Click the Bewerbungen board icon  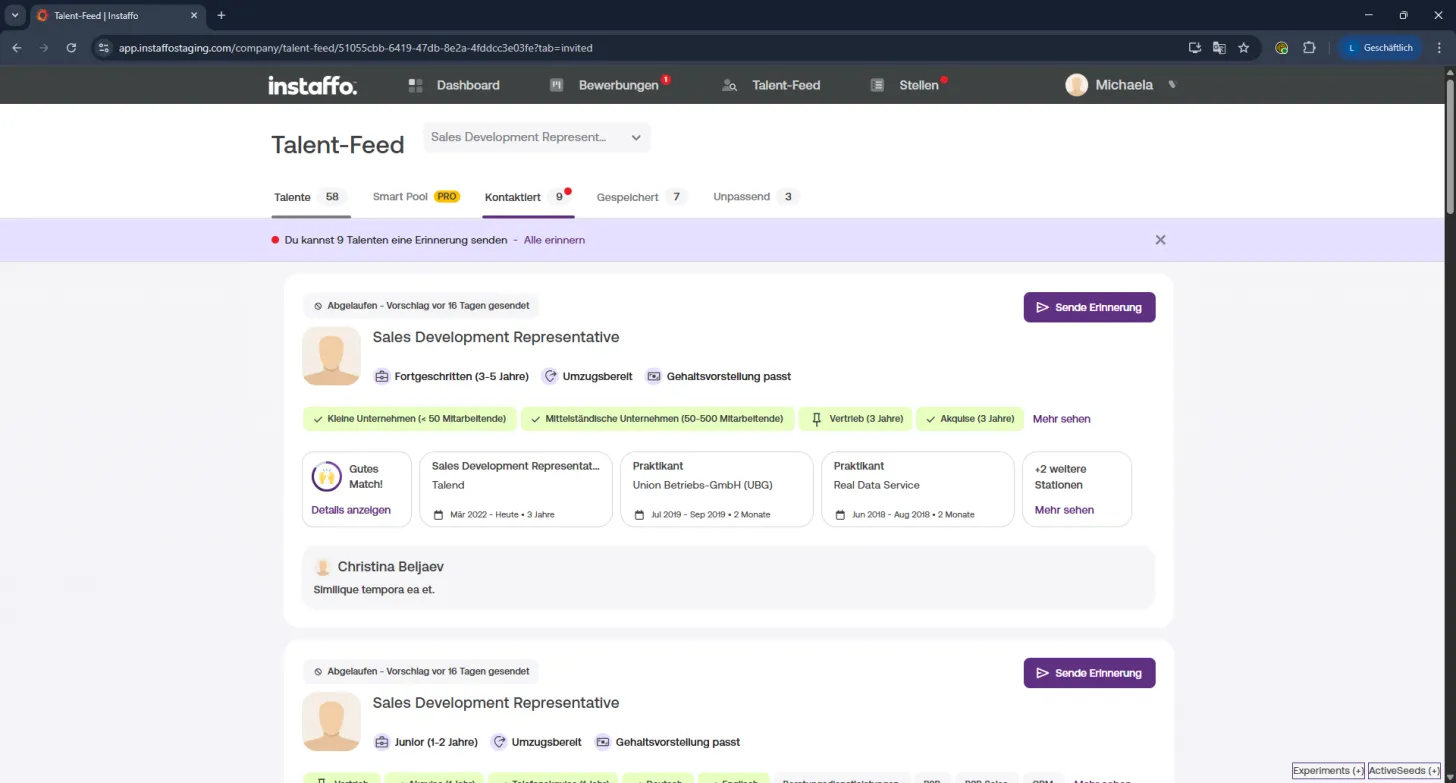(557, 86)
